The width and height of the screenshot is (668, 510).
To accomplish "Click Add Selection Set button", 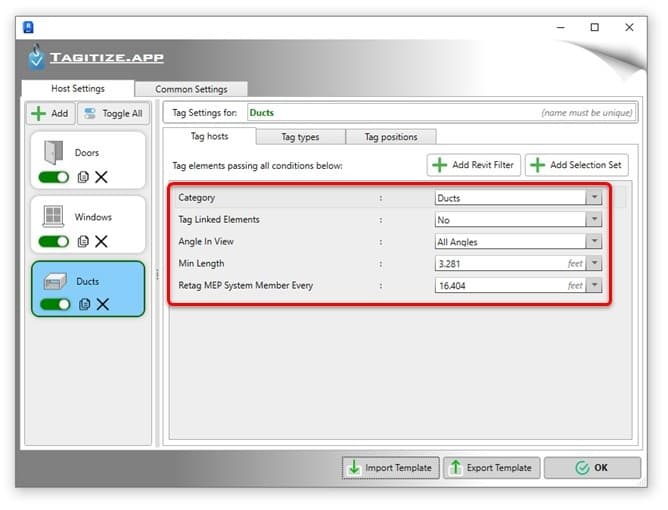I will [x=577, y=165].
